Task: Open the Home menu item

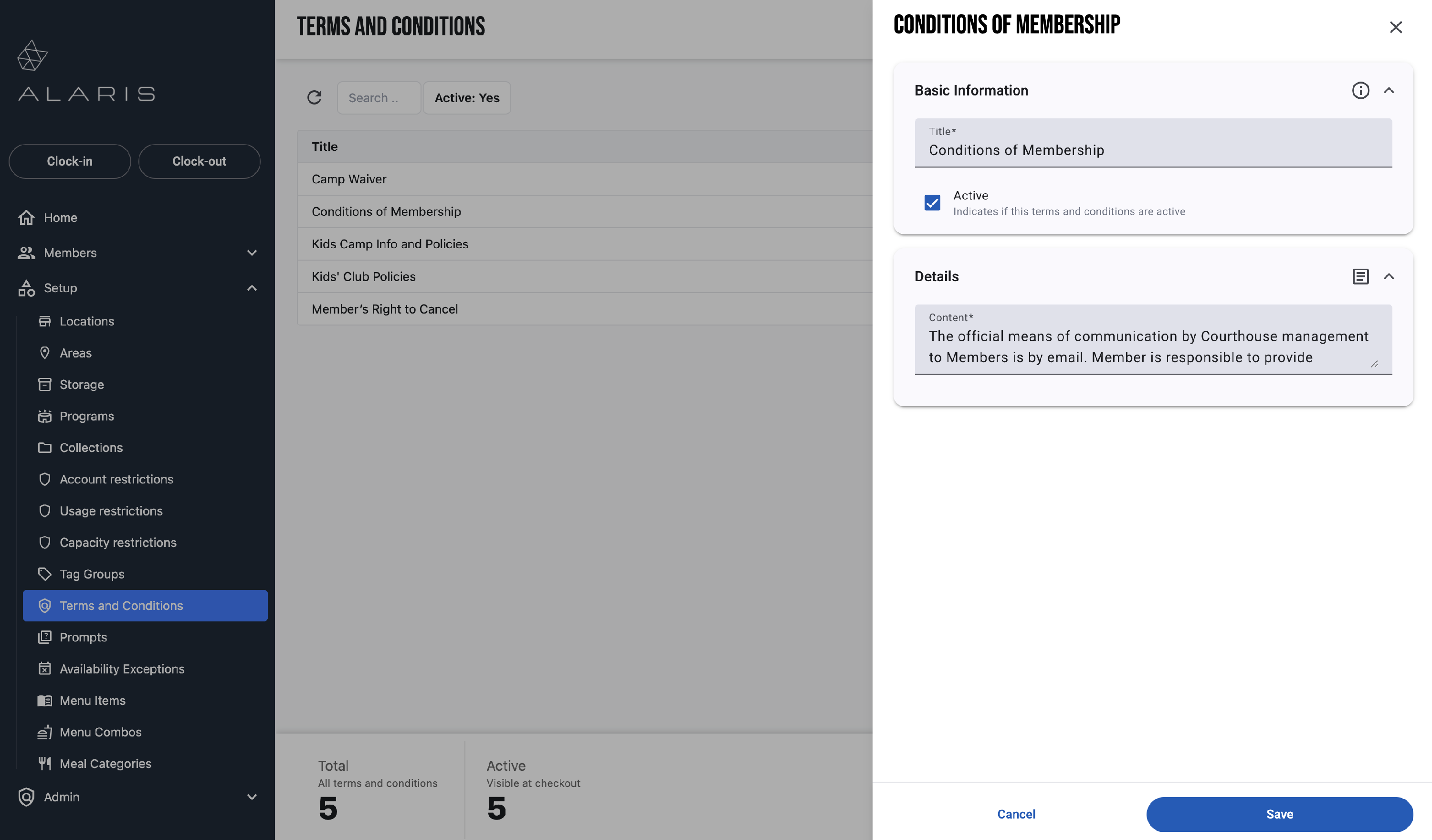Action: [60, 218]
